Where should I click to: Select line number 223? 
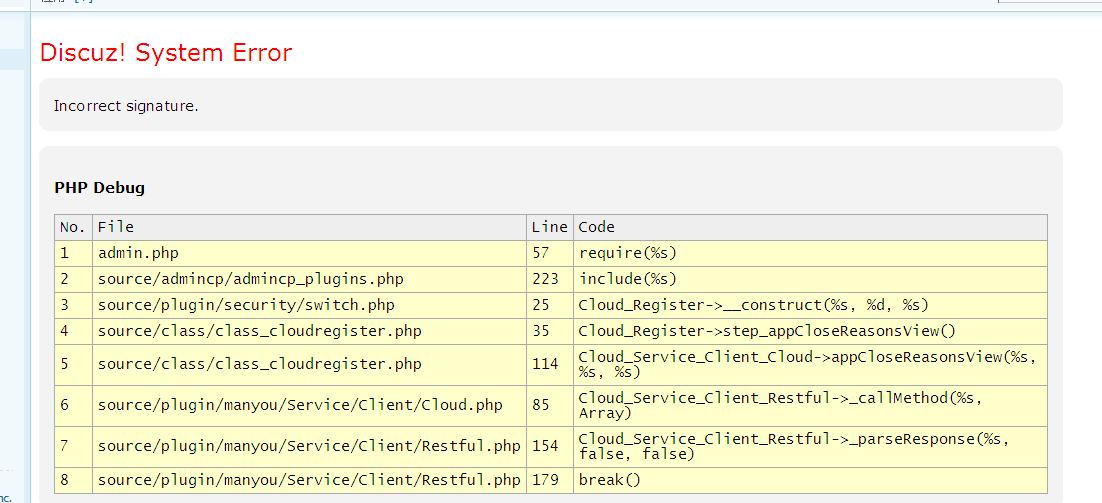click(x=550, y=279)
